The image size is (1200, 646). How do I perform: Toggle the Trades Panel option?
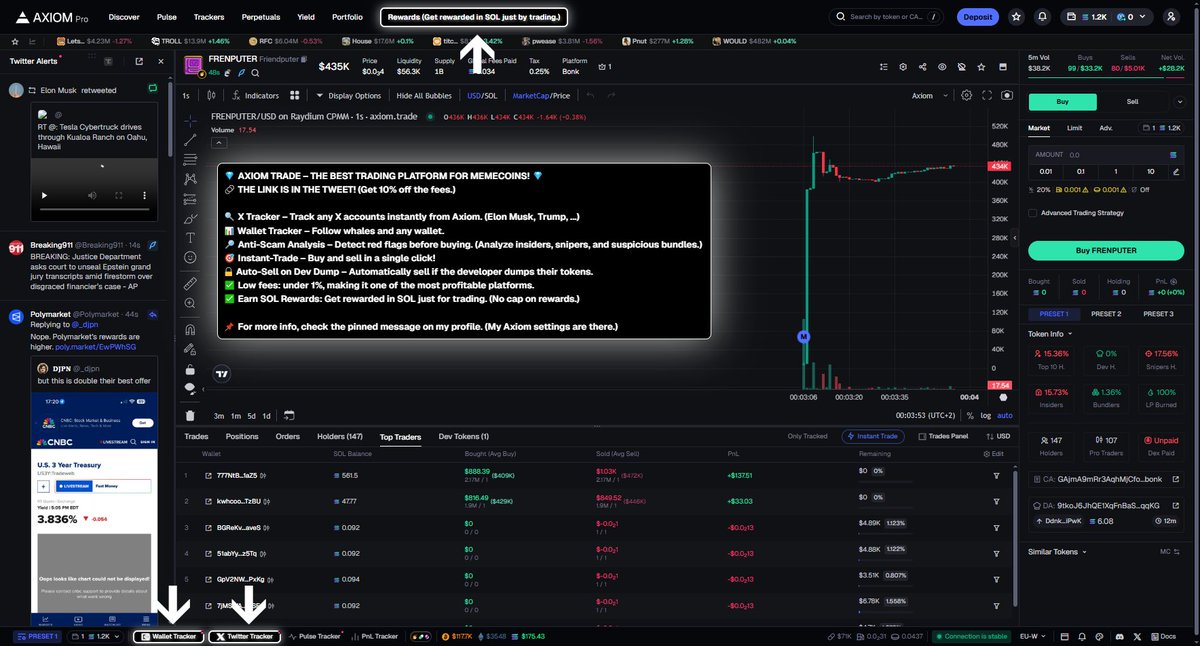[943, 436]
